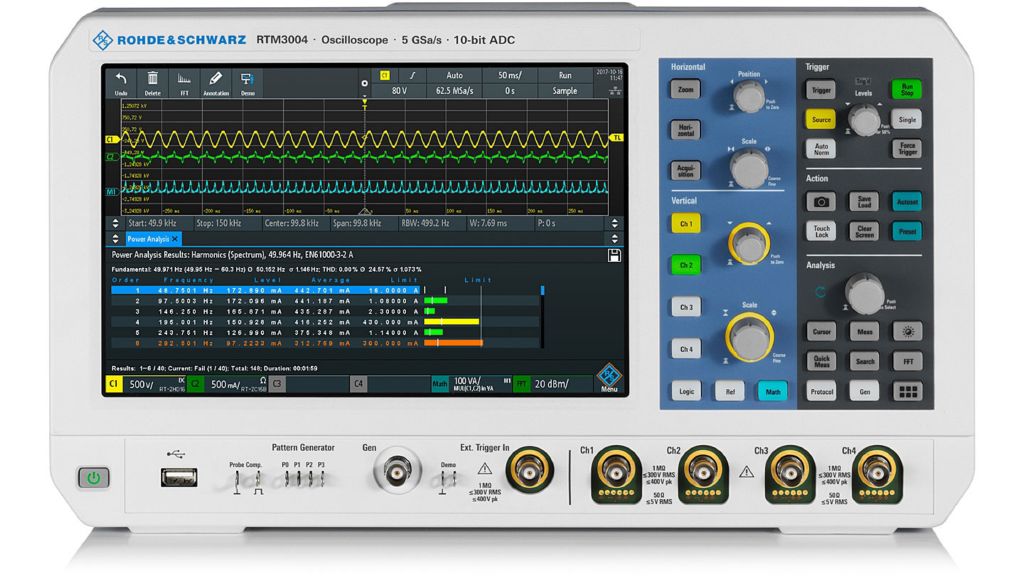
Task: Select the Undo icon in the toolbar
Action: [x=120, y=79]
